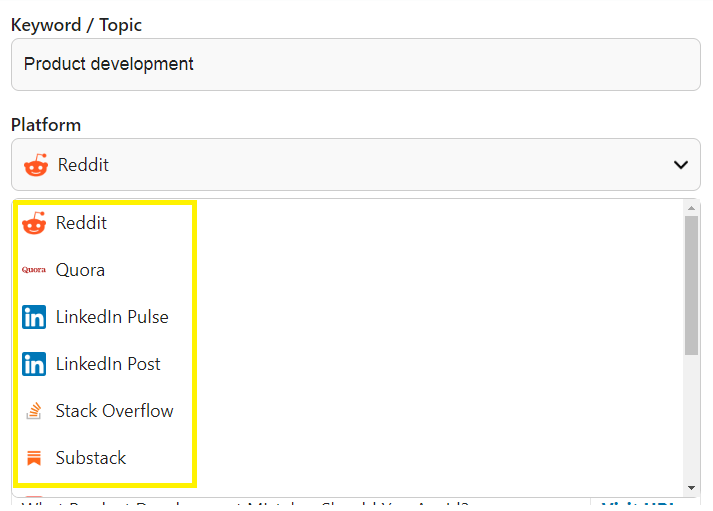This screenshot has width=713, height=511.
Task: Select Substack option text
Action: [x=91, y=458]
